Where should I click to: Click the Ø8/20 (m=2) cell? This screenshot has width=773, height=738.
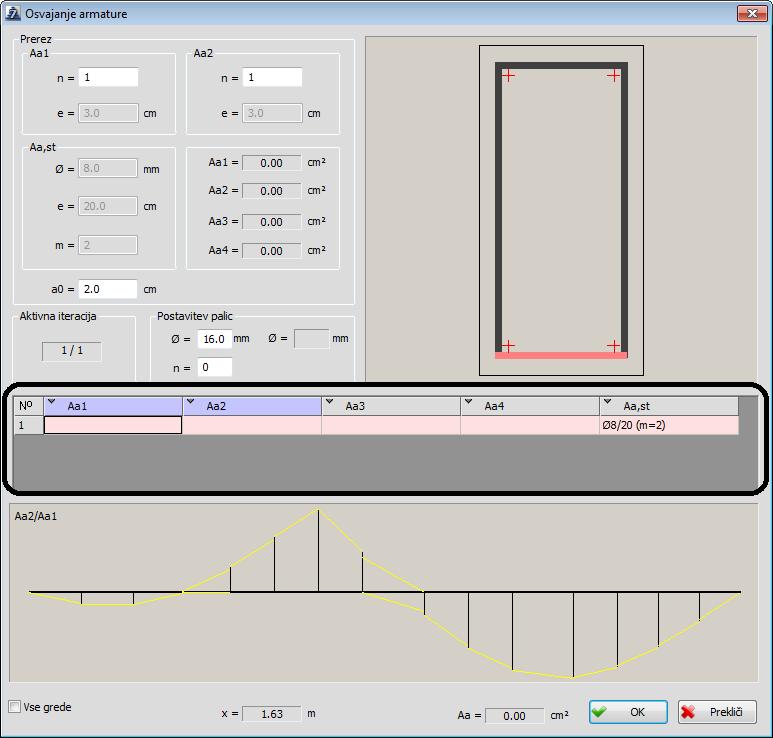click(x=669, y=425)
